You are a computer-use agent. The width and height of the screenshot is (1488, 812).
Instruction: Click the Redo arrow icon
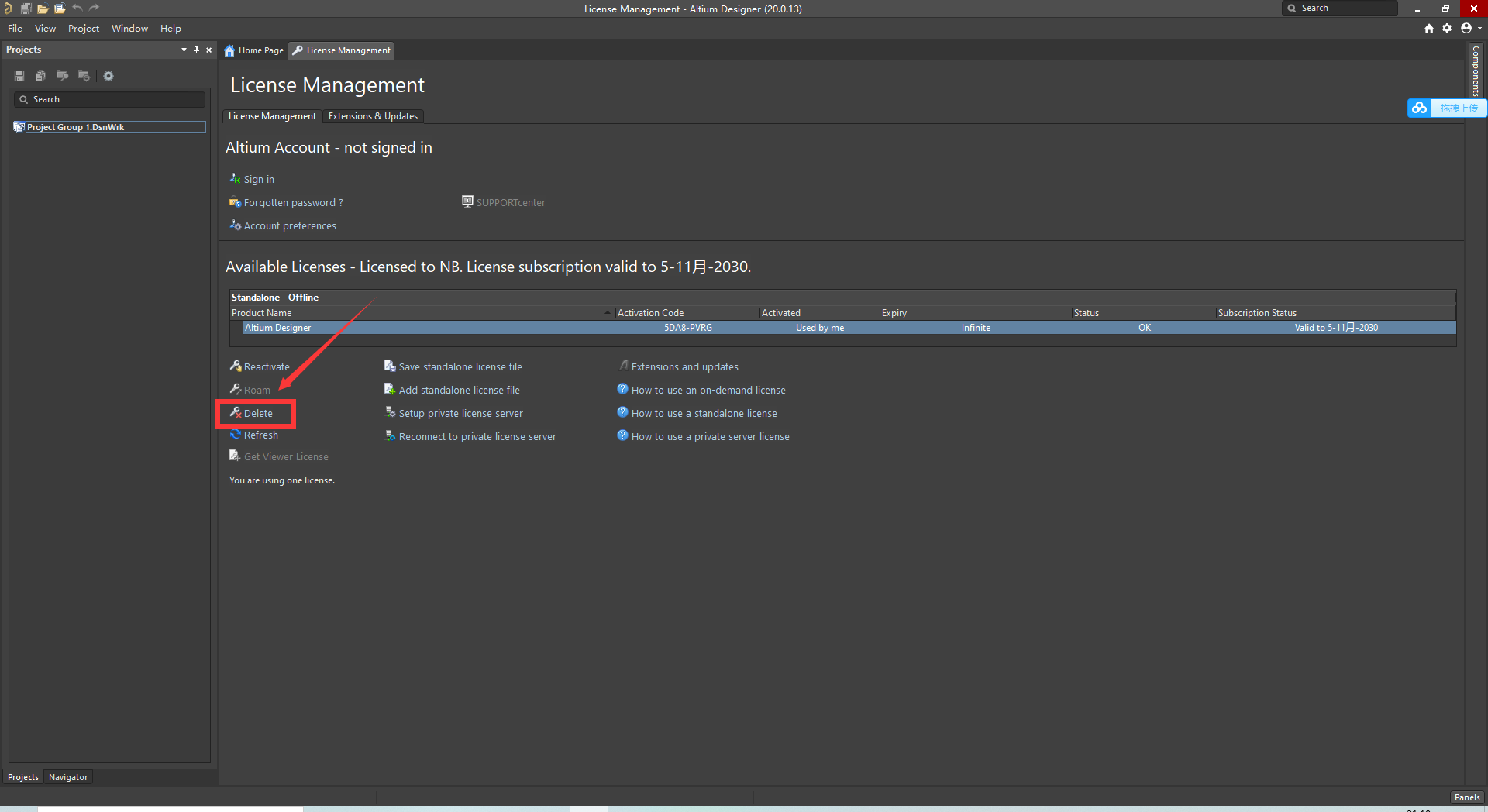pos(95,9)
